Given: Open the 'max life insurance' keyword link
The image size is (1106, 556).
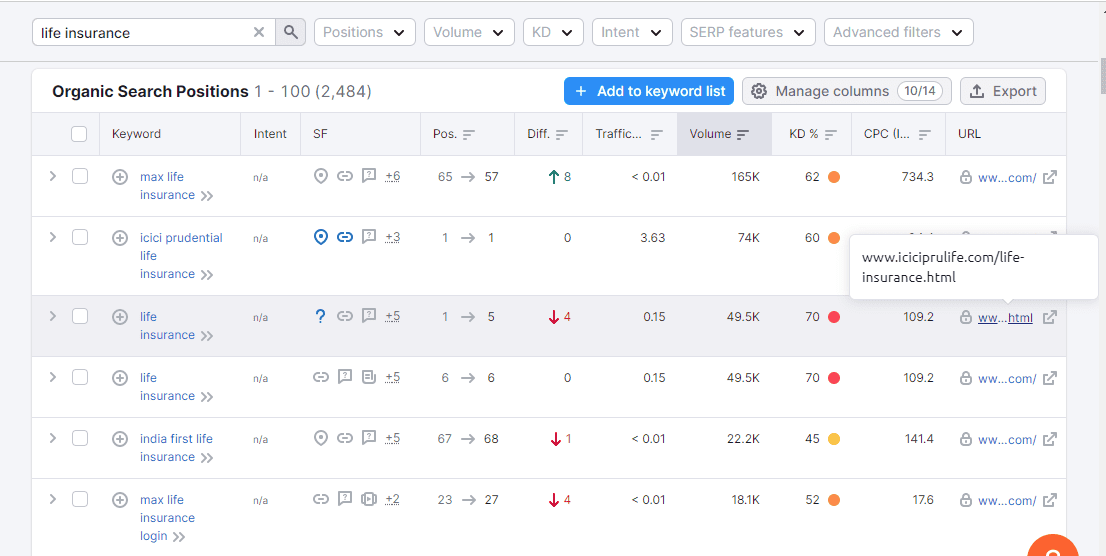Looking at the screenshot, I should [x=166, y=186].
